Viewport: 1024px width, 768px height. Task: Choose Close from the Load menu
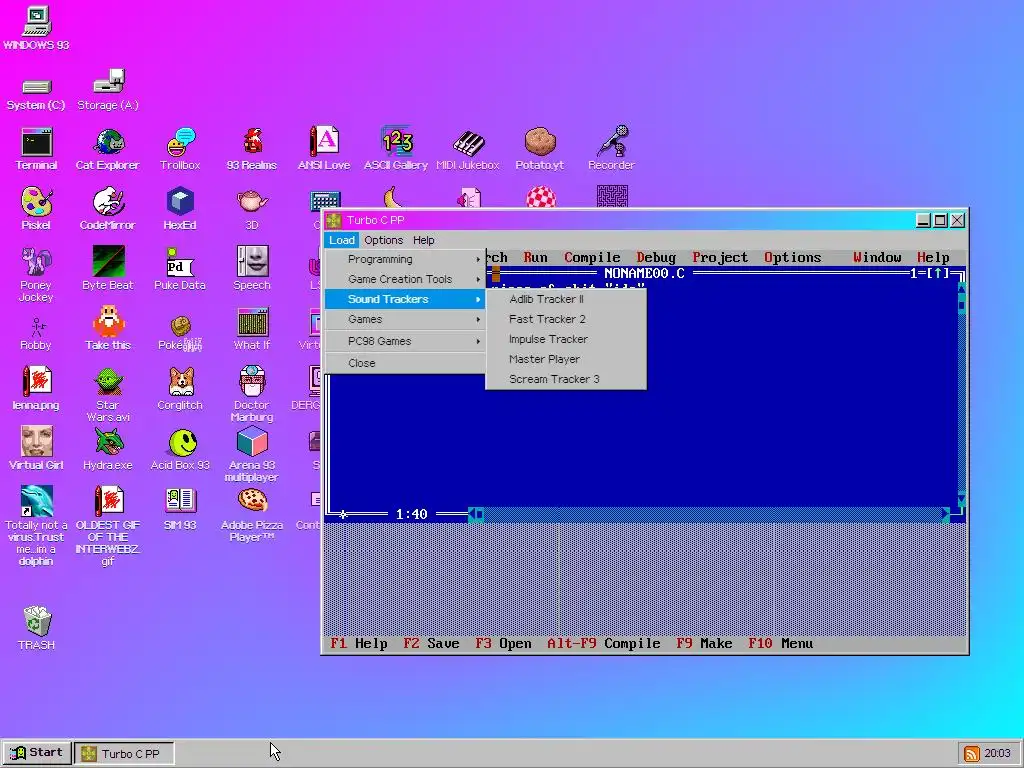405,363
